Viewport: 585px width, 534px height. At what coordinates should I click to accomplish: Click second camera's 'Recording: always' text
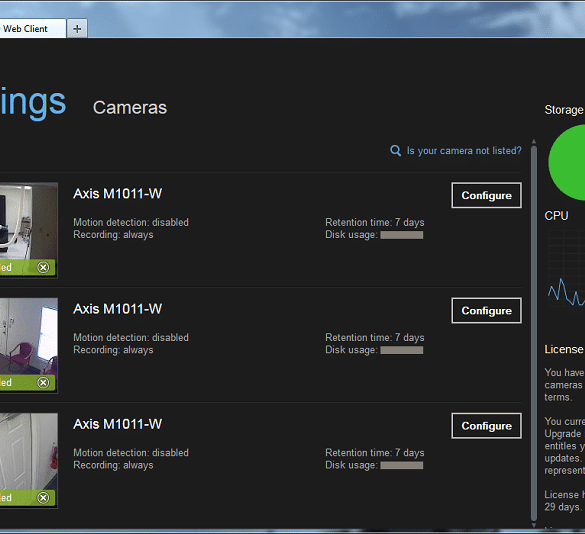click(113, 350)
